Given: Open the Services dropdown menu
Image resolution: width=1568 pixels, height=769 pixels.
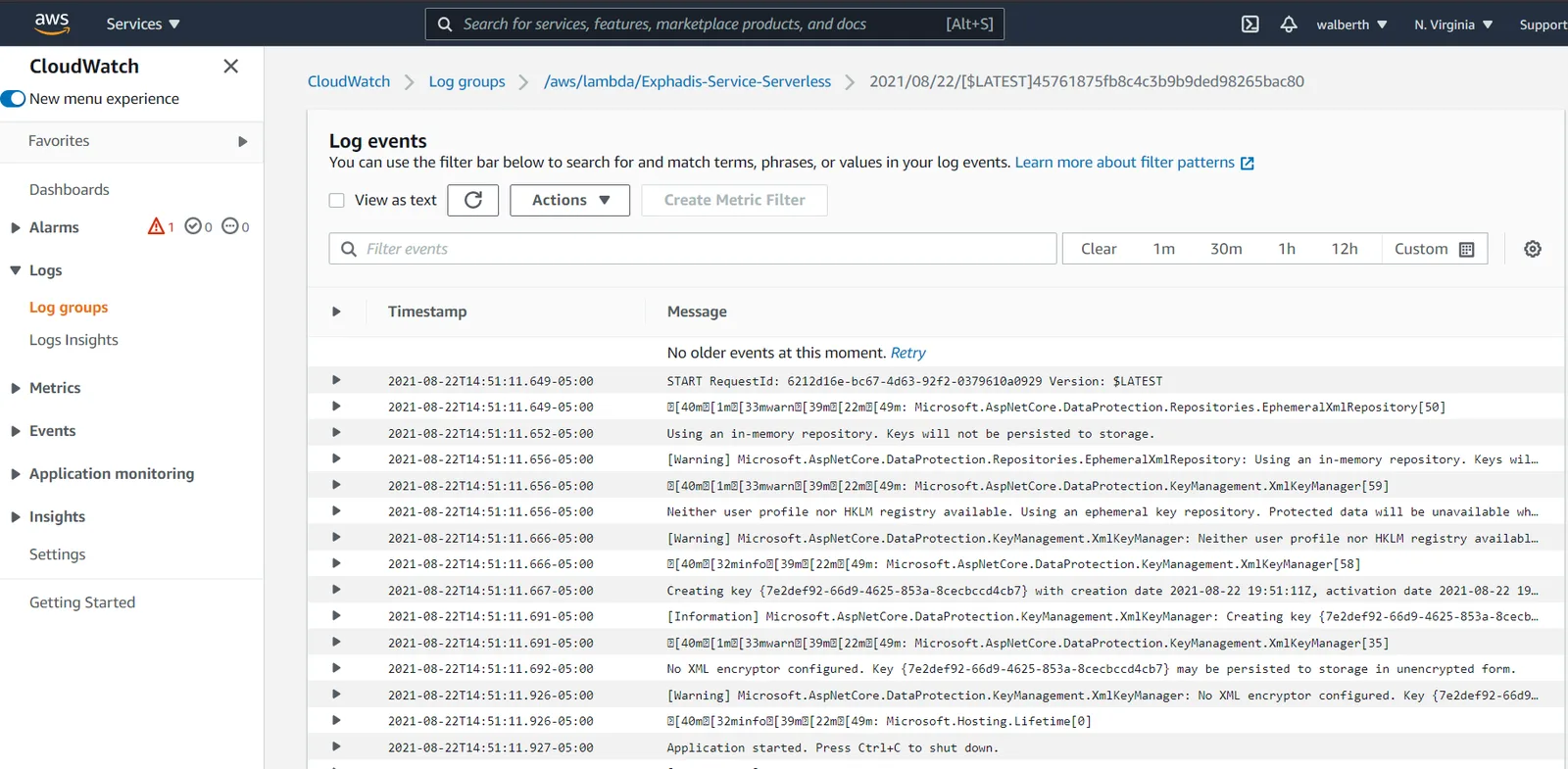Looking at the screenshot, I should [x=143, y=24].
